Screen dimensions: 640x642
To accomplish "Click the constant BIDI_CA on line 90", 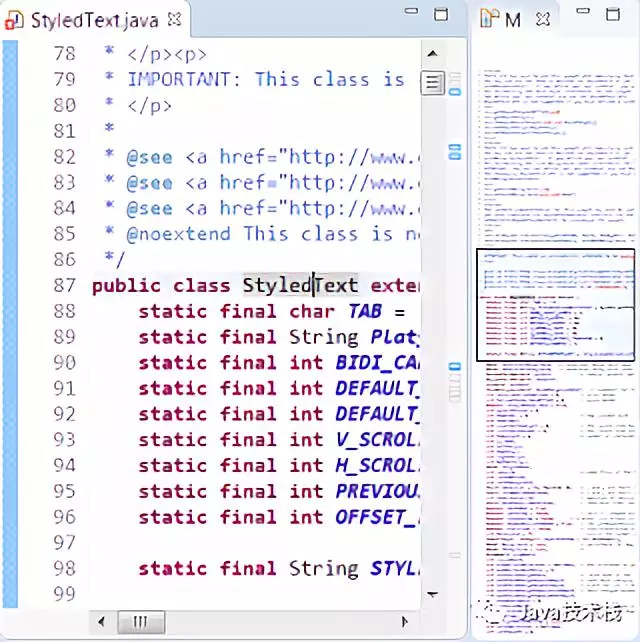I will tap(378, 363).
